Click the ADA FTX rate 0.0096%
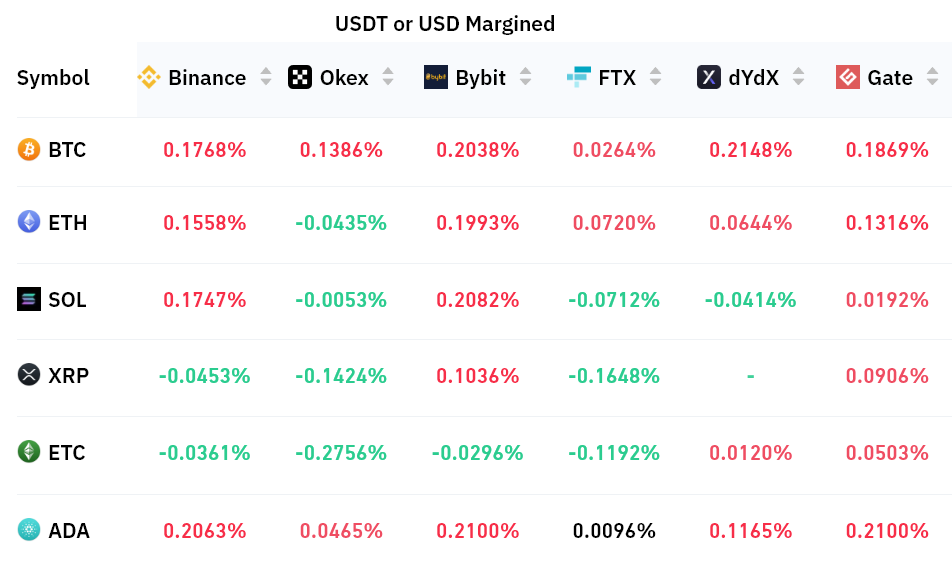Screen dimensions: 952x573 [614, 531]
